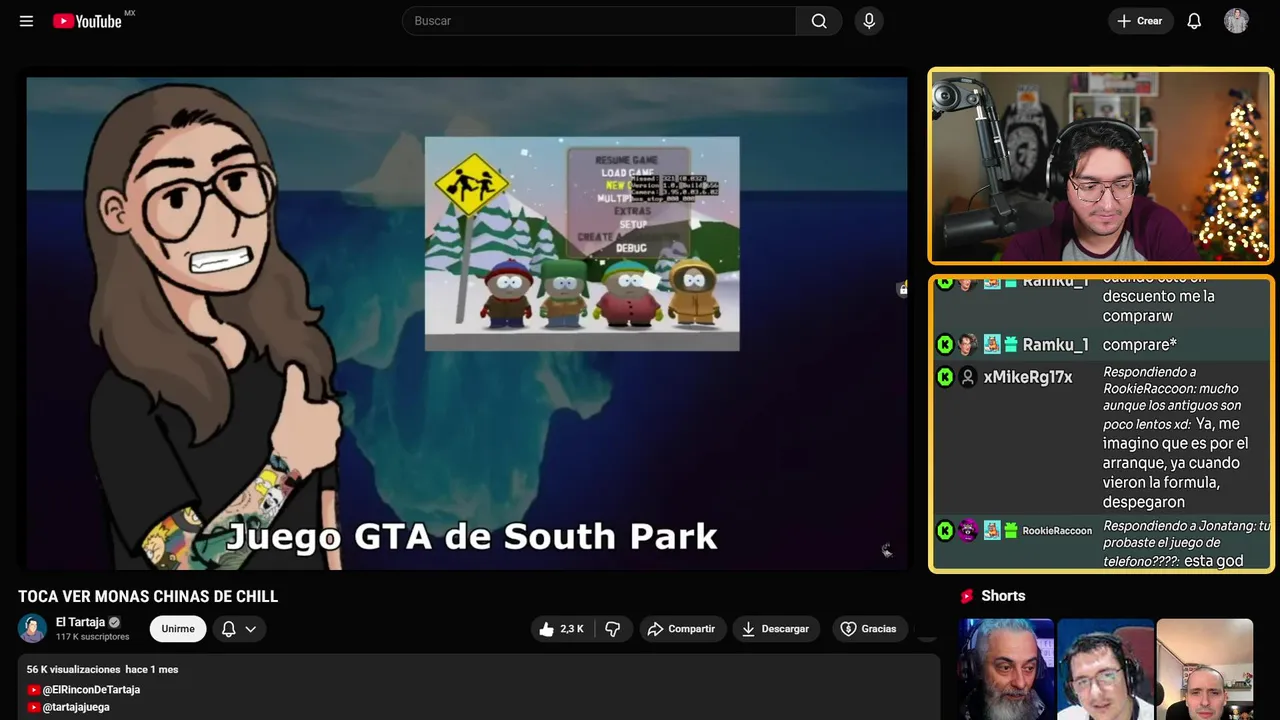Click the Shorts section heading
The image size is (1280, 720).
coord(1003,596)
